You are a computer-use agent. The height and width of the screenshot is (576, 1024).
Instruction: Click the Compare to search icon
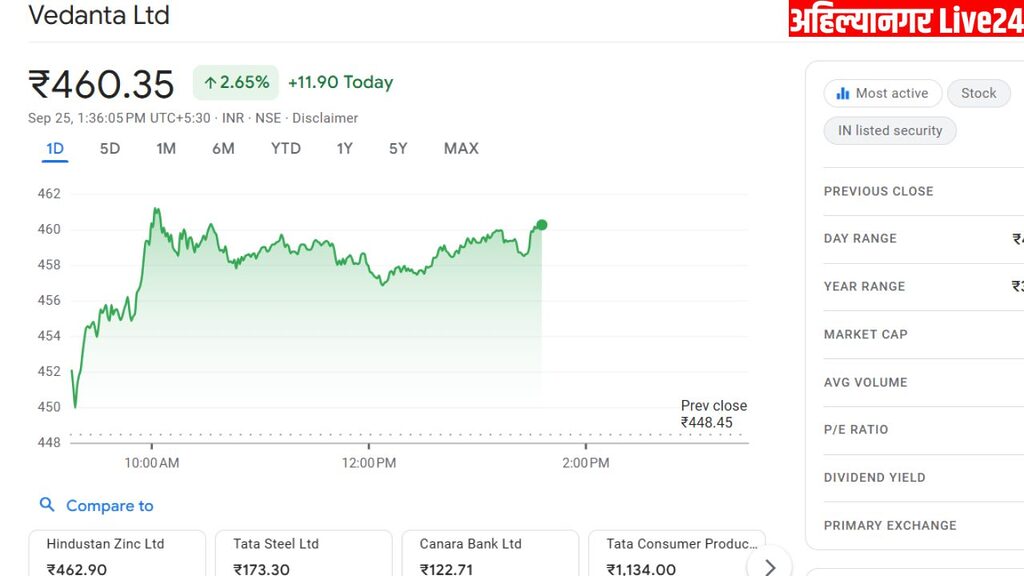click(47, 505)
